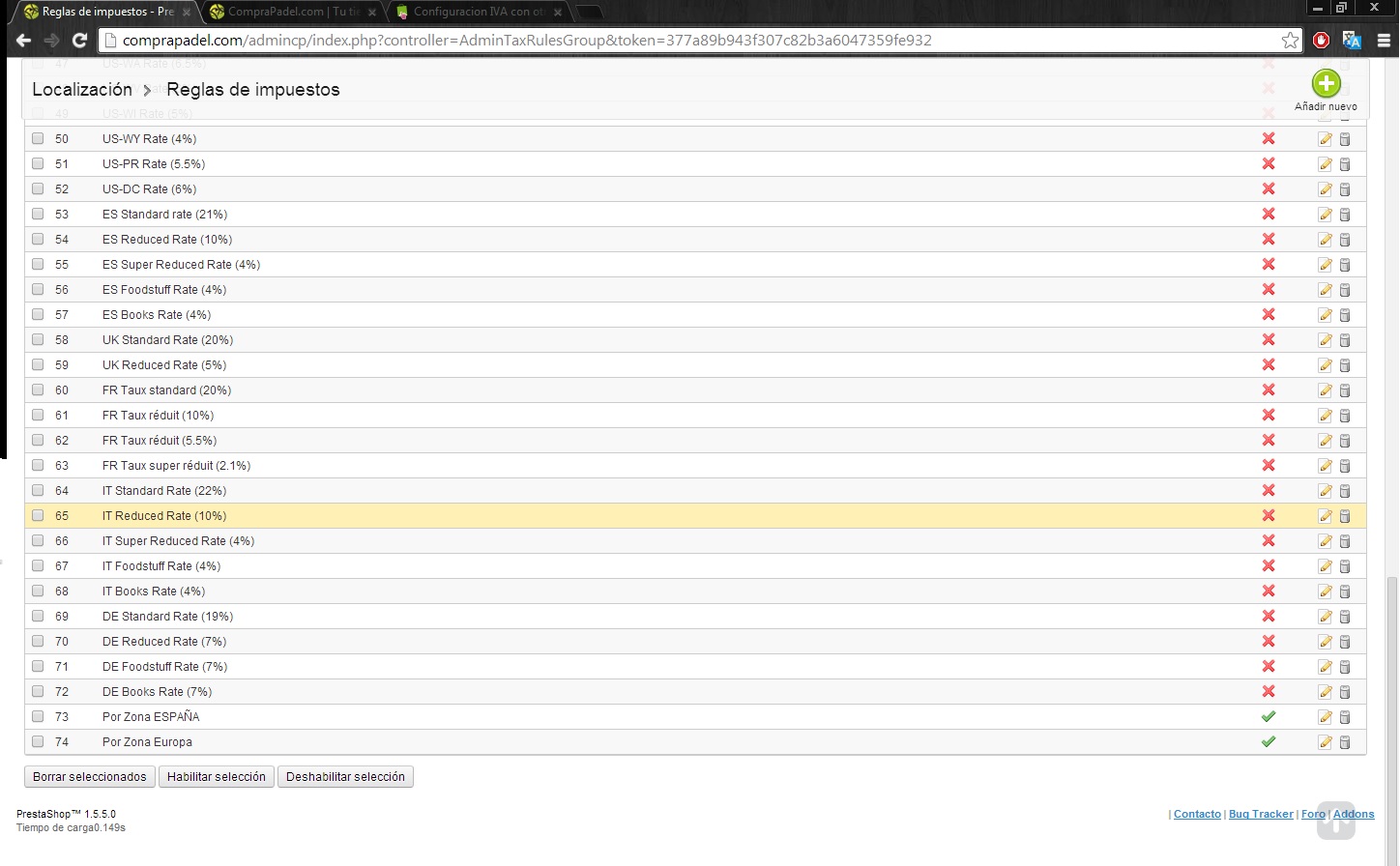This screenshot has height=866, width=1400.
Task: Click the IT Books Rate (4%) name
Action: point(154,592)
